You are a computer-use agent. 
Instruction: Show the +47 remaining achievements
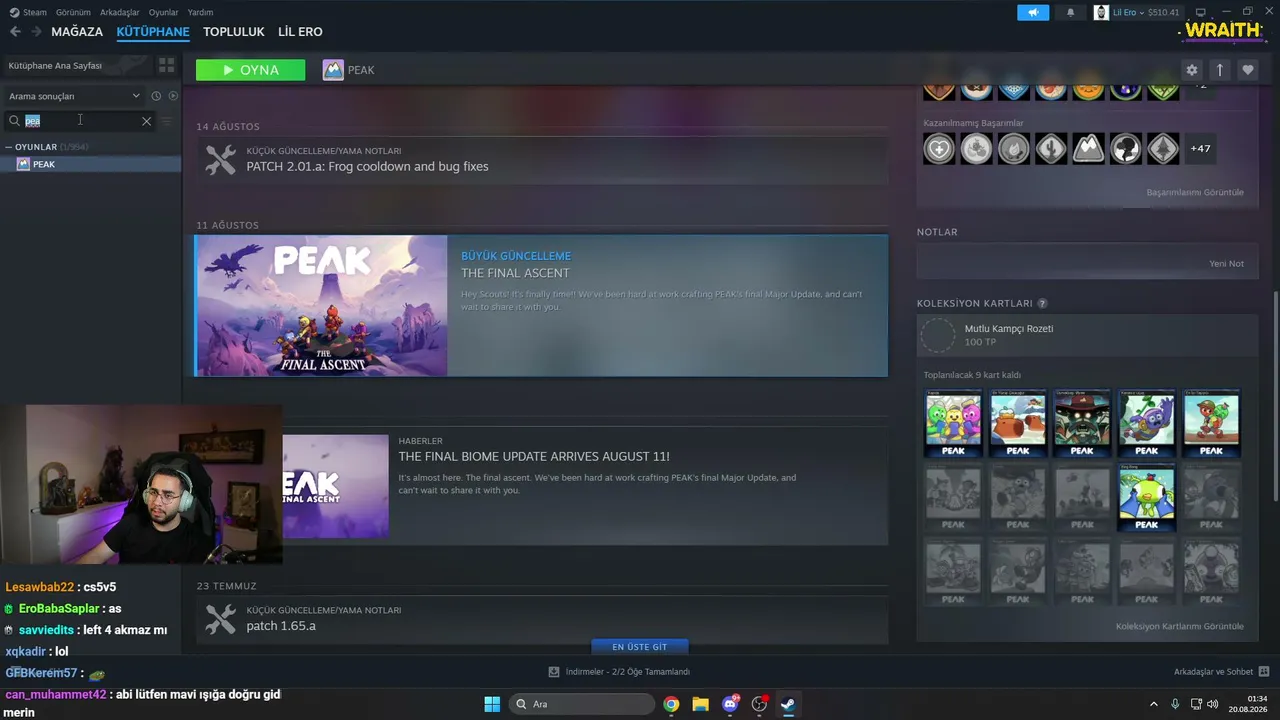click(1200, 149)
